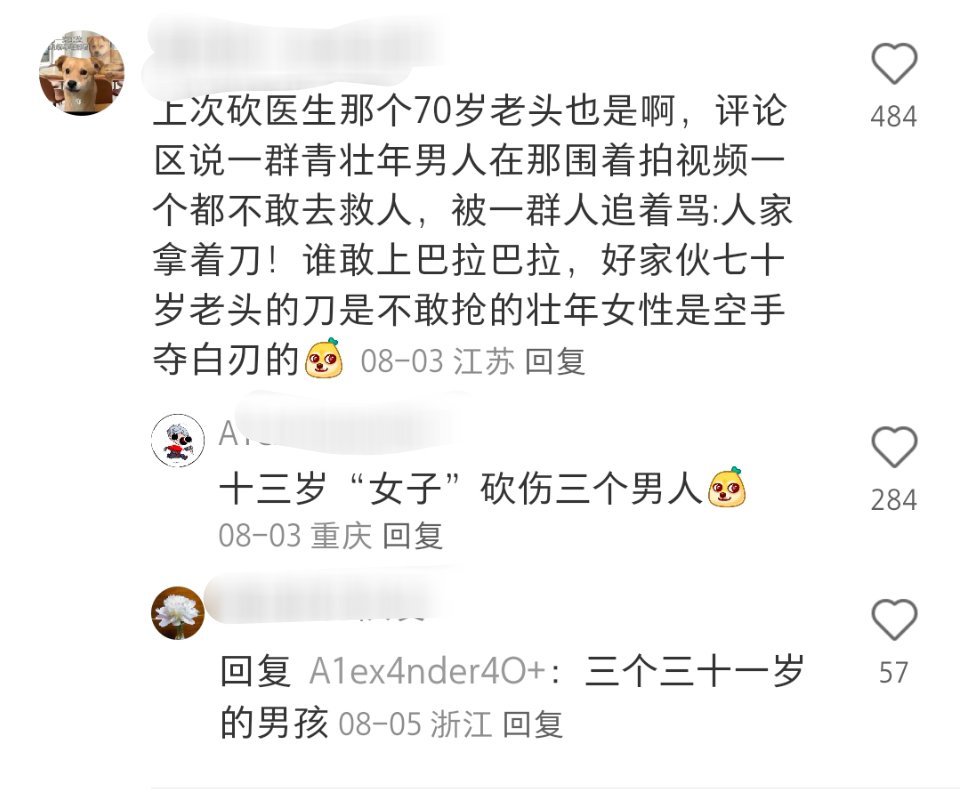This screenshot has width=960, height=794.
Task: Tap the emoji ending the top comment
Action: tap(324, 358)
